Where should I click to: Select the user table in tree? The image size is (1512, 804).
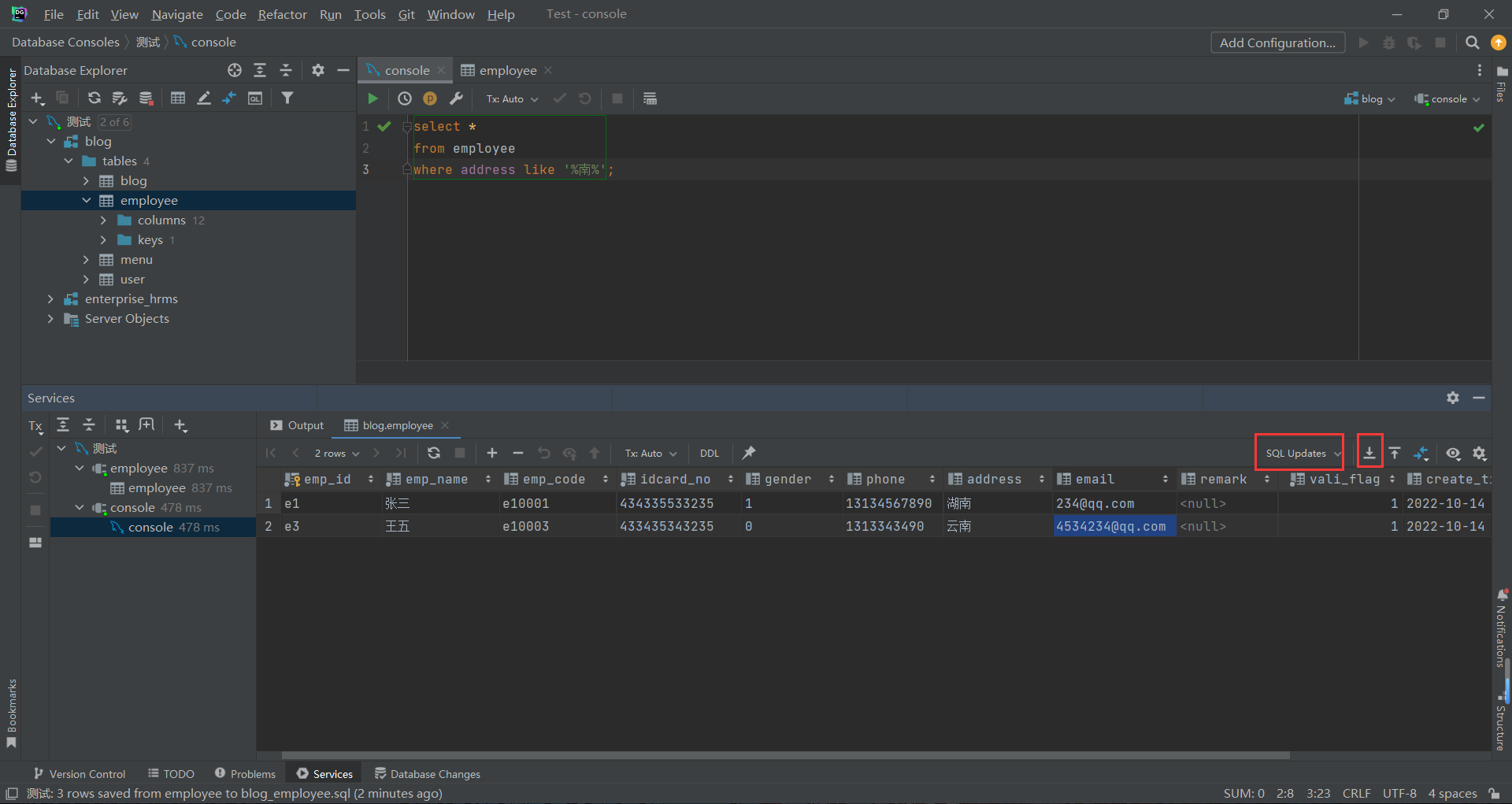132,279
